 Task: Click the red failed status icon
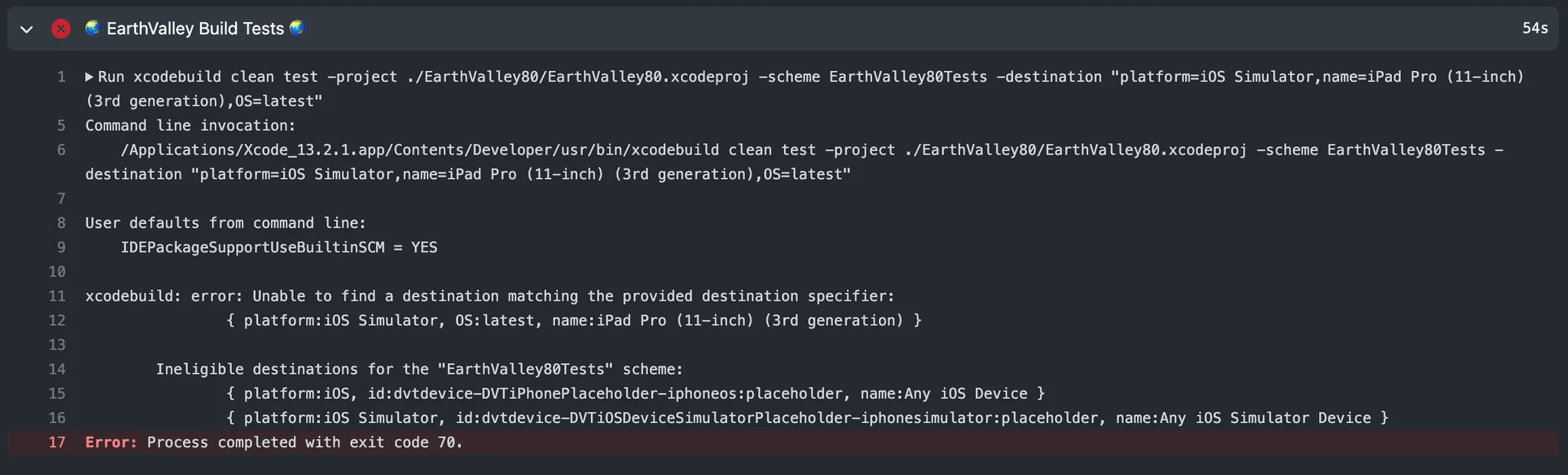pos(60,29)
